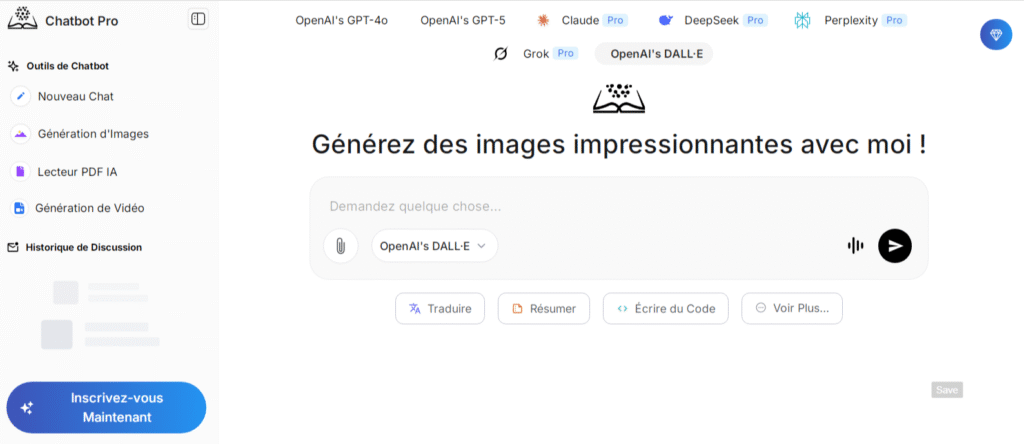Click the Pro badge next to Claude
The width and height of the screenshot is (1024, 444).
615,20
